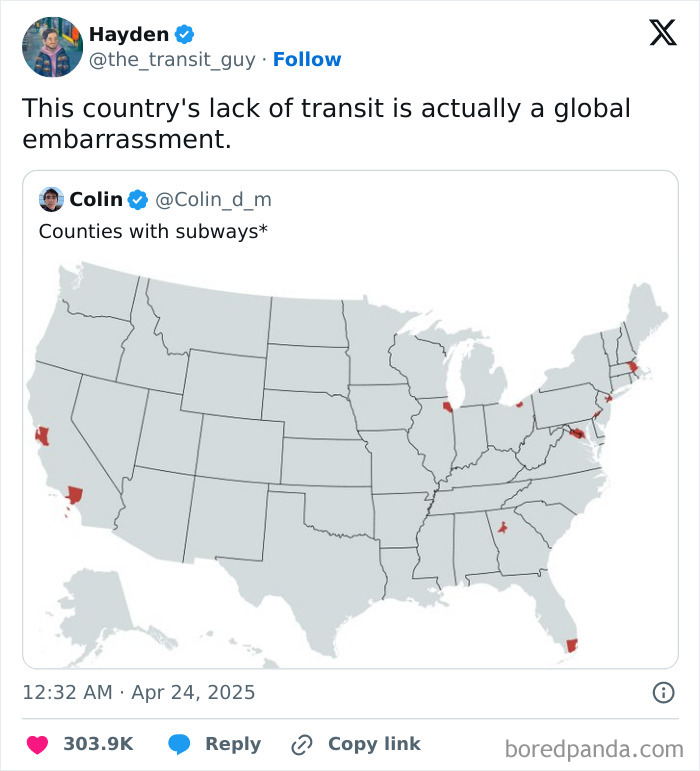Click the quoted tweet text 'Counties with subways*'
The height and width of the screenshot is (771, 700).
click(153, 231)
